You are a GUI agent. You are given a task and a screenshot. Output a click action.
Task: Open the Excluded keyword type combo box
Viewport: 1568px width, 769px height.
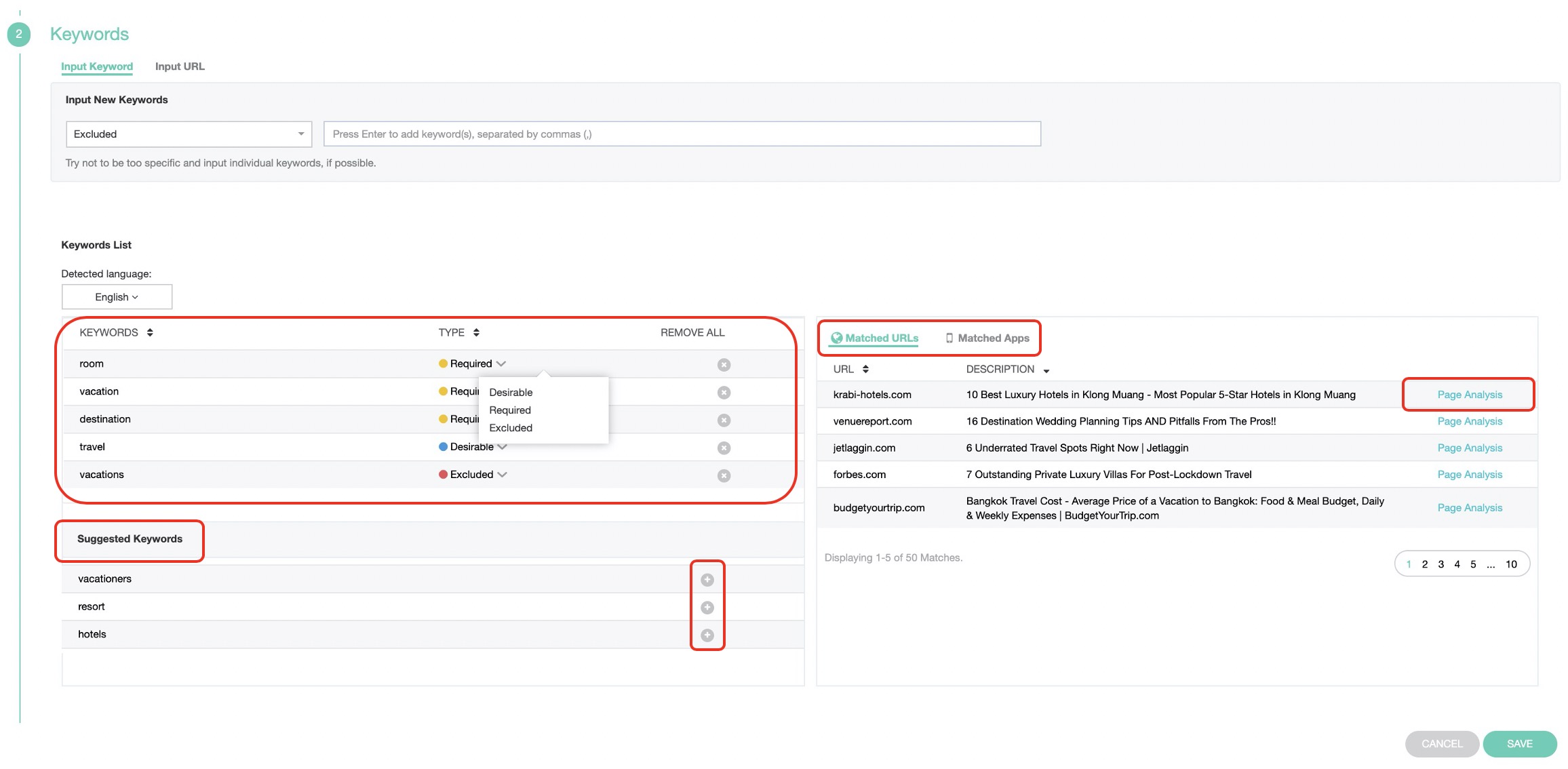[x=189, y=134]
